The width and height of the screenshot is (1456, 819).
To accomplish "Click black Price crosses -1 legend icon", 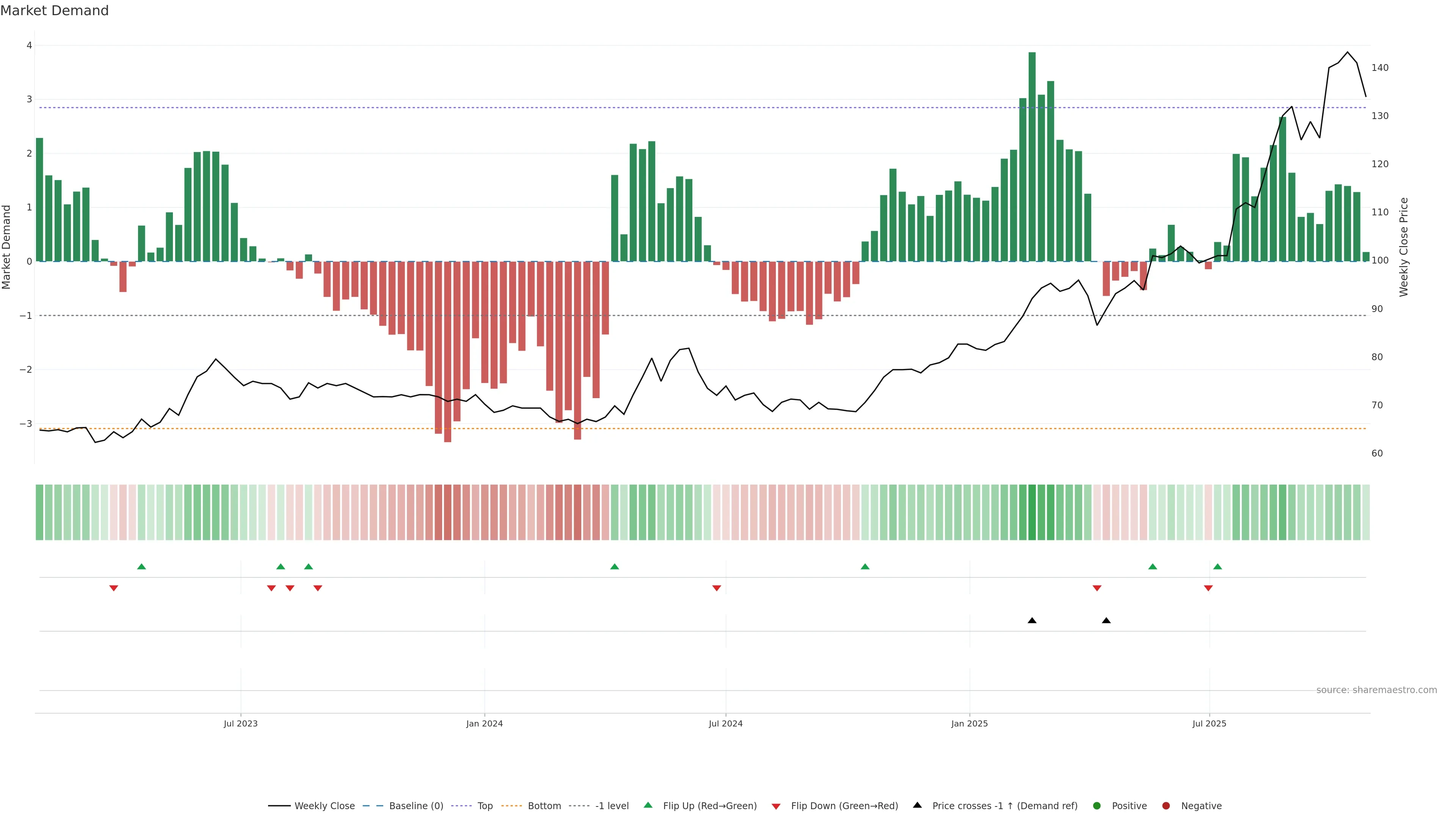I will click(x=917, y=805).
